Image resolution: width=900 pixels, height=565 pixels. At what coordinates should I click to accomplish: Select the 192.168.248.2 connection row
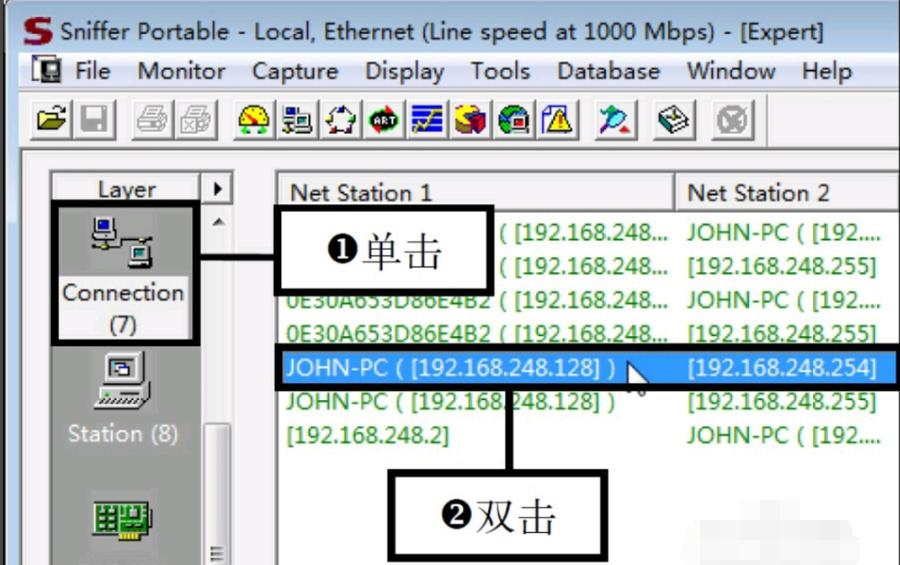(x=586, y=435)
